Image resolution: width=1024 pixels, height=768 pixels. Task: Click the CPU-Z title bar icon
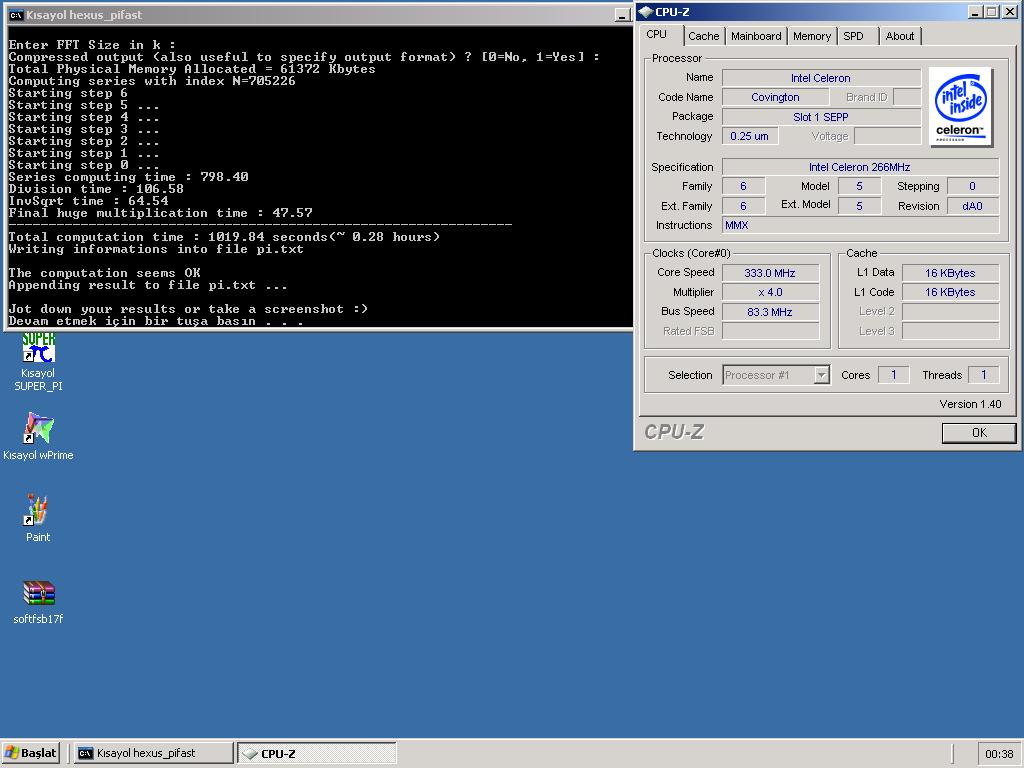(x=646, y=12)
